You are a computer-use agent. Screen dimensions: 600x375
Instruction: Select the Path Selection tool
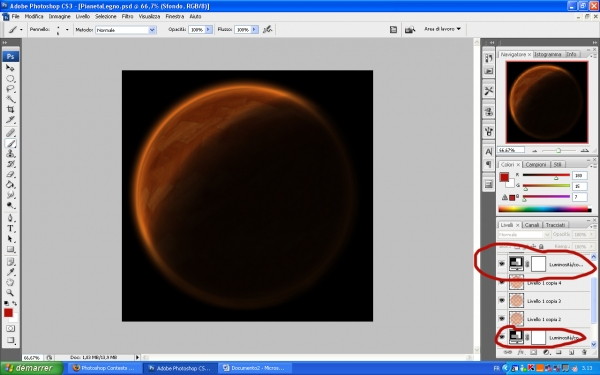(10, 239)
